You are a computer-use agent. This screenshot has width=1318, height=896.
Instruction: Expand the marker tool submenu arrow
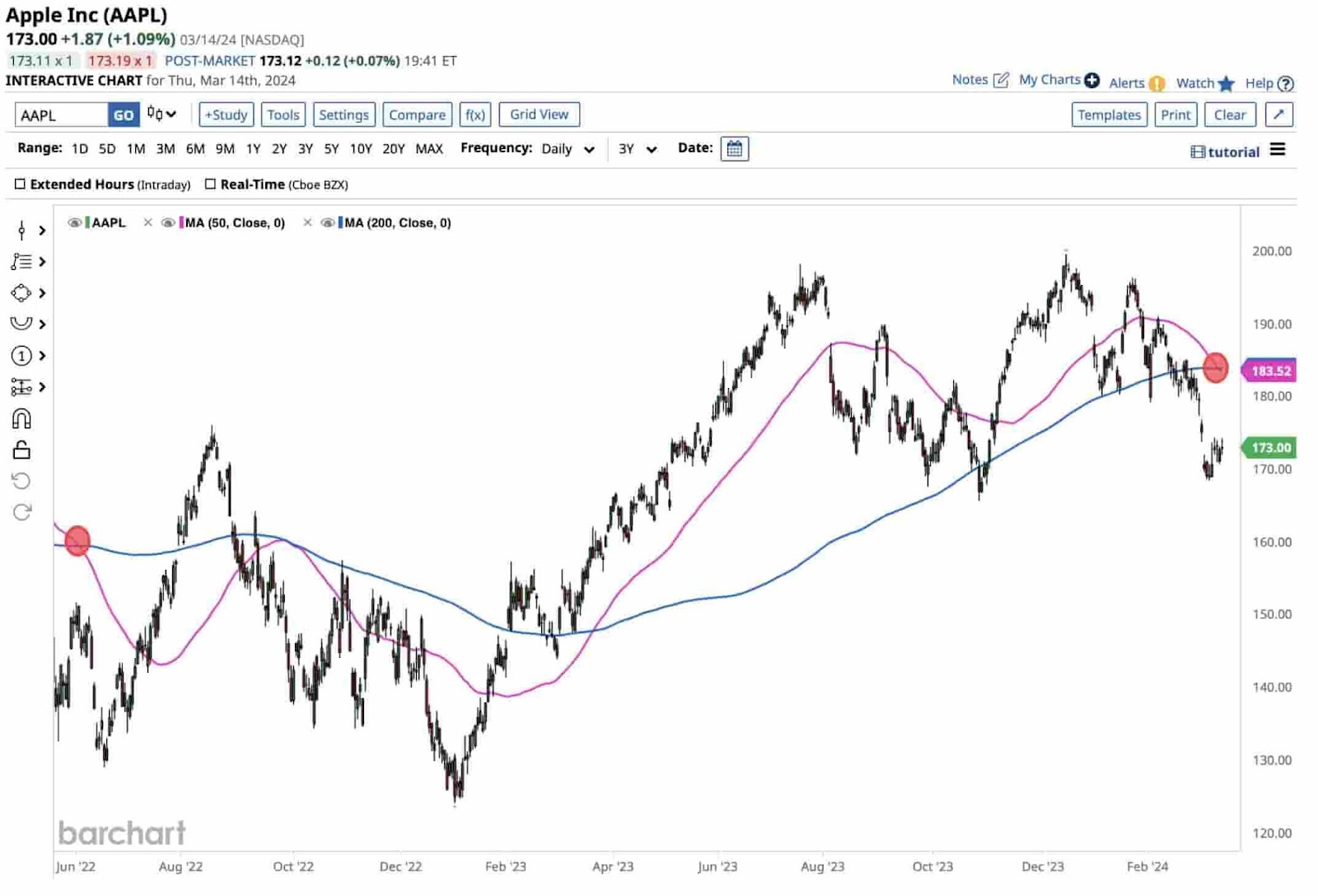[42, 356]
